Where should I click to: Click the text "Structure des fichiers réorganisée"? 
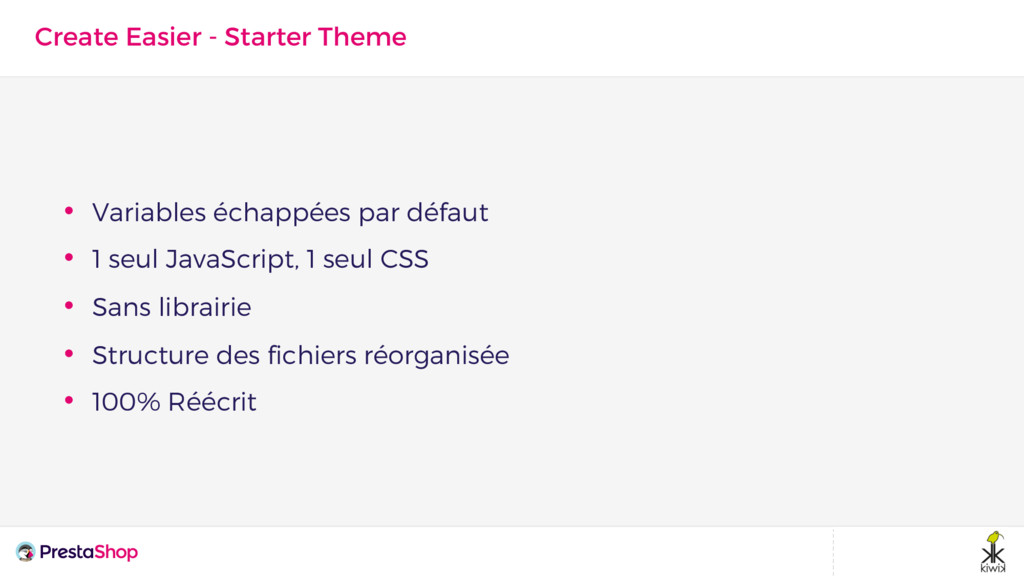(300, 355)
